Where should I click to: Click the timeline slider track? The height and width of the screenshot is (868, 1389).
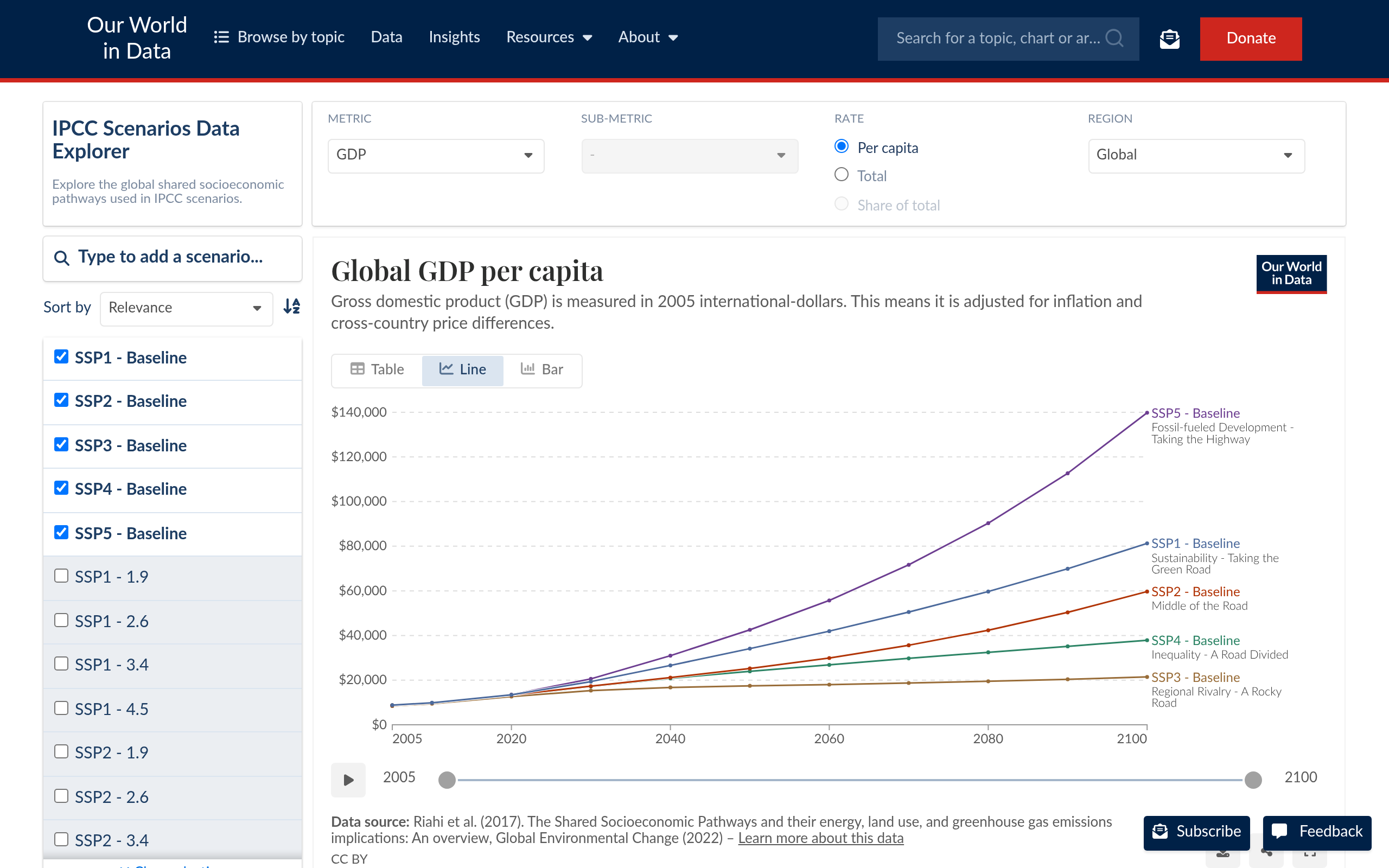click(x=850, y=780)
